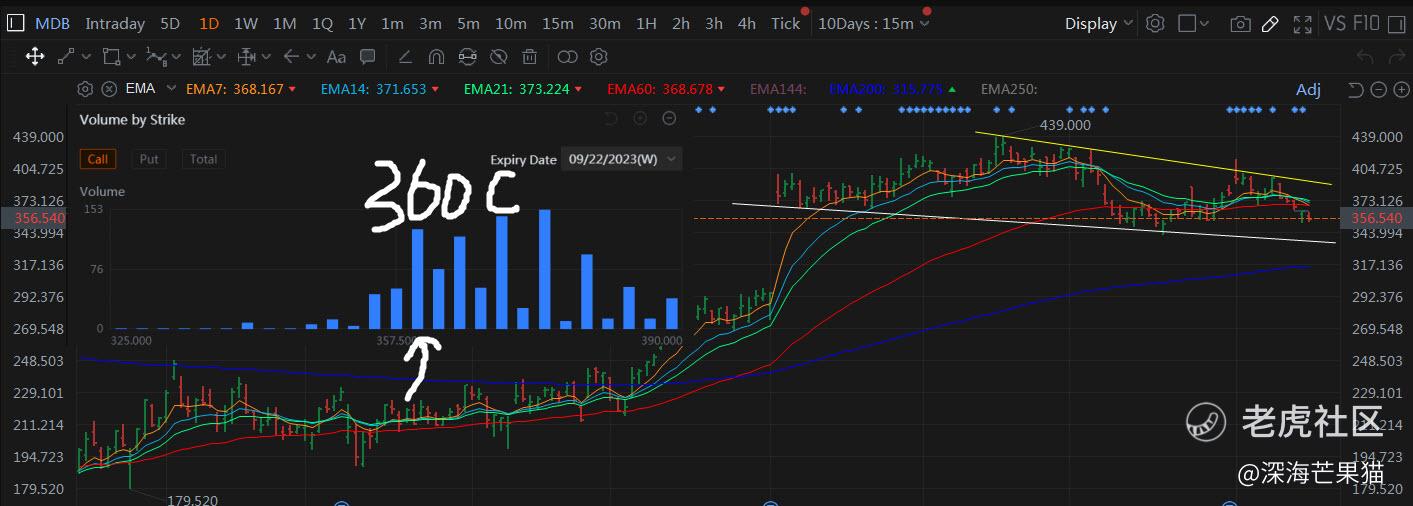Open the Expiry Date 09/22/2023(W) dropdown

tap(622, 159)
